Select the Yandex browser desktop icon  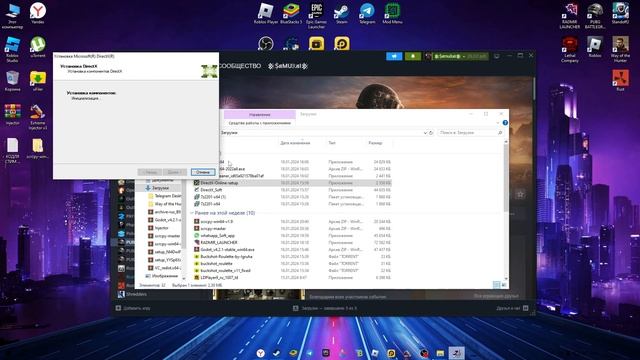[38, 13]
